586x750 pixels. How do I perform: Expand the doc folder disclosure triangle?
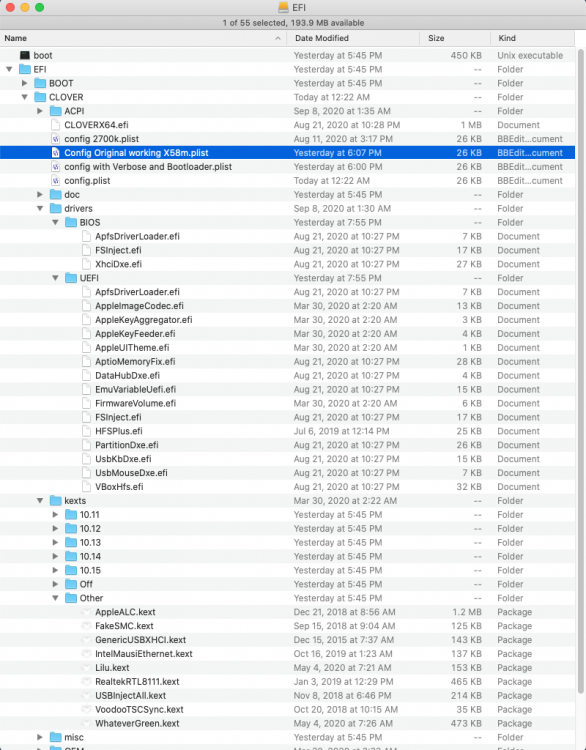coord(40,195)
